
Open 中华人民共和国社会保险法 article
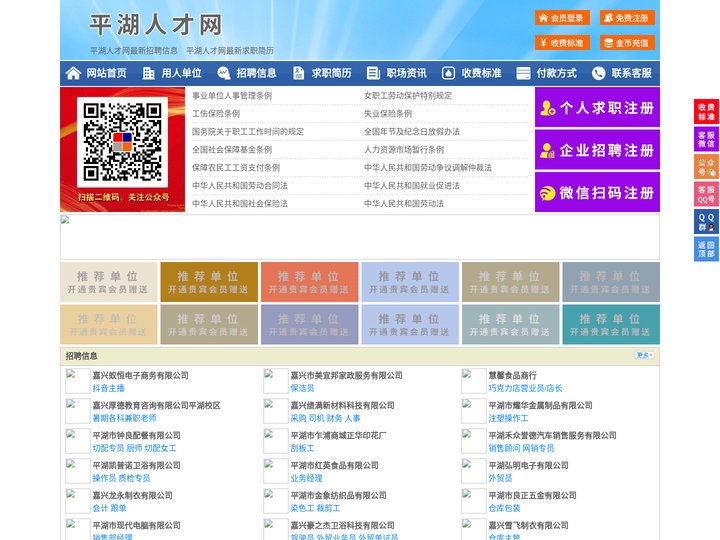[x=240, y=203]
